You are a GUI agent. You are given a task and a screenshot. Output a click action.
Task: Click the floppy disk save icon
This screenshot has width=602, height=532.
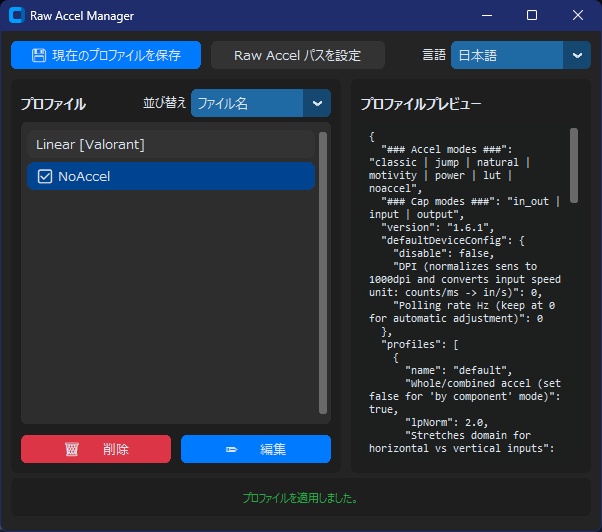point(39,55)
